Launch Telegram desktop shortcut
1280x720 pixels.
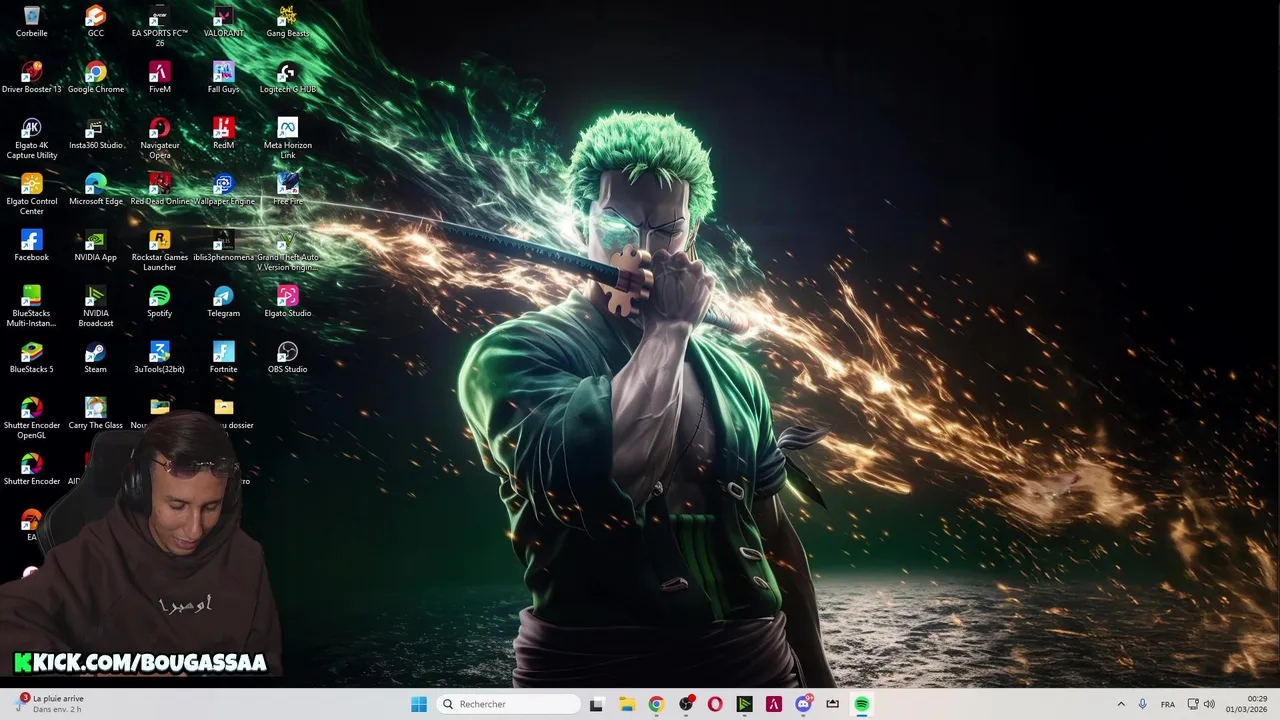click(224, 302)
